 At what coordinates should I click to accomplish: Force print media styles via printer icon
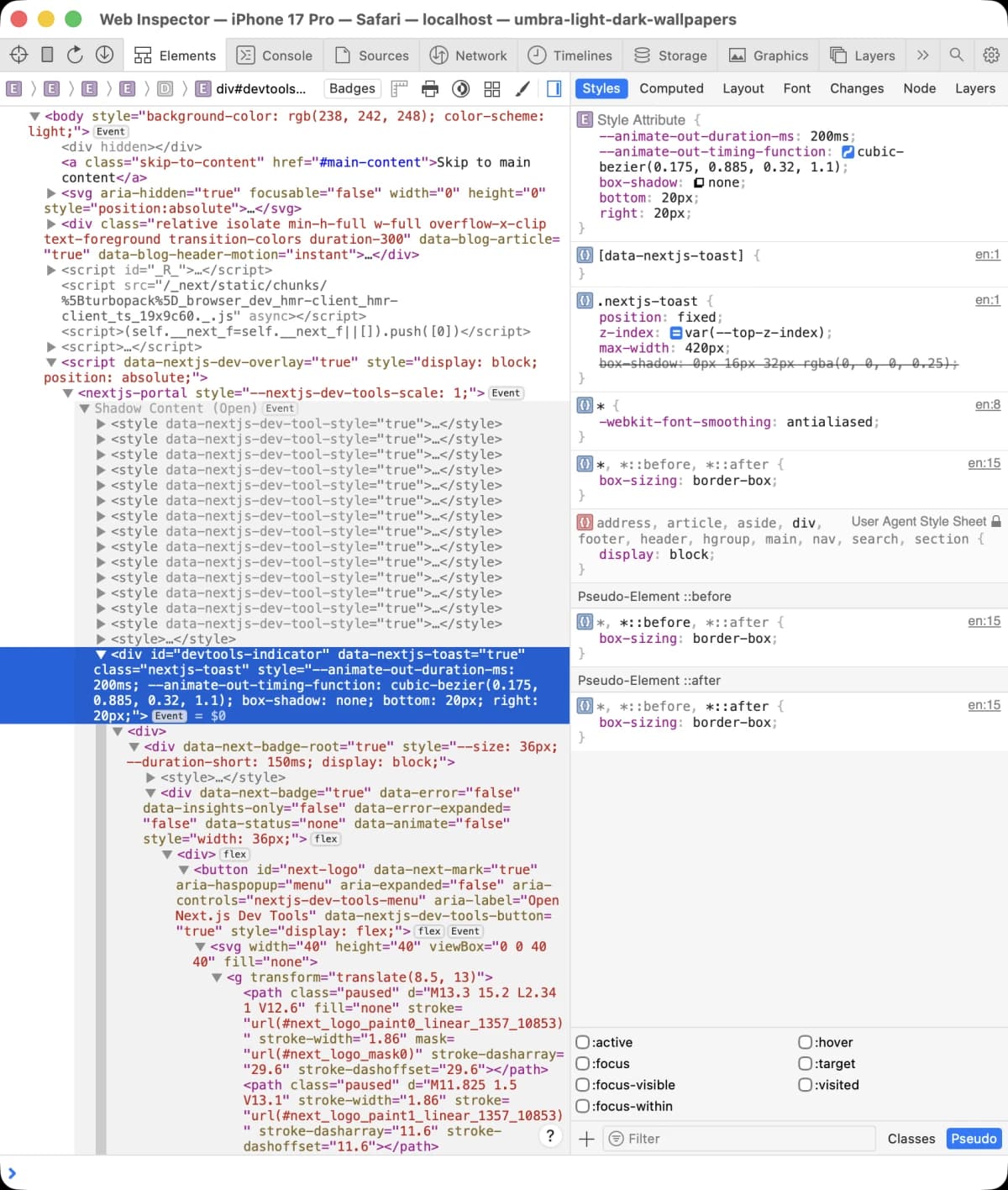(430, 88)
